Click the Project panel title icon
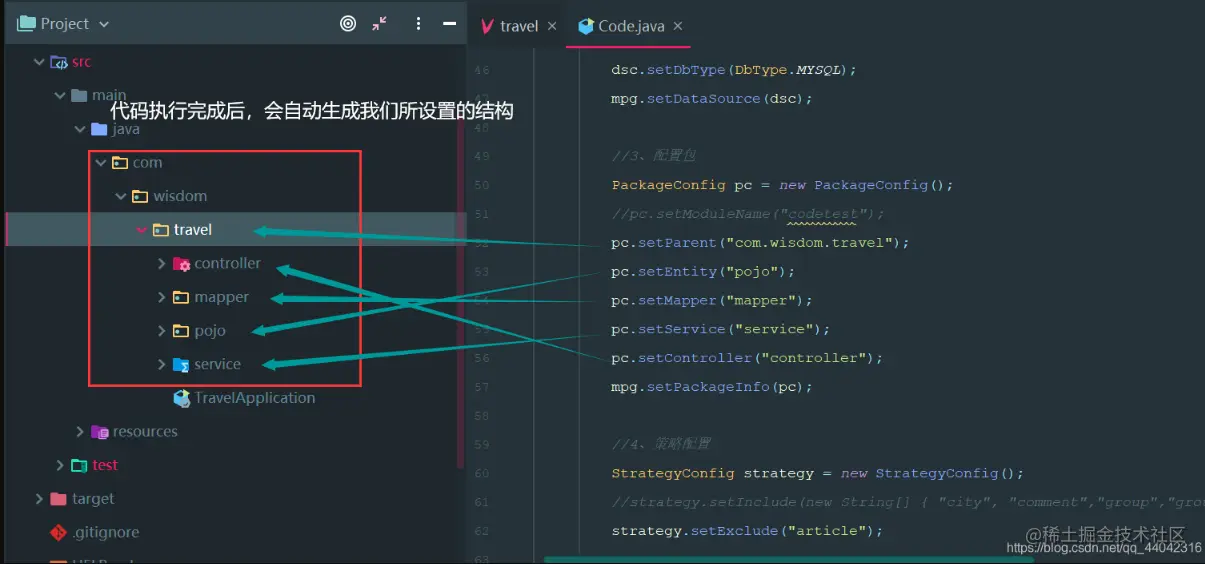 [x=26, y=24]
